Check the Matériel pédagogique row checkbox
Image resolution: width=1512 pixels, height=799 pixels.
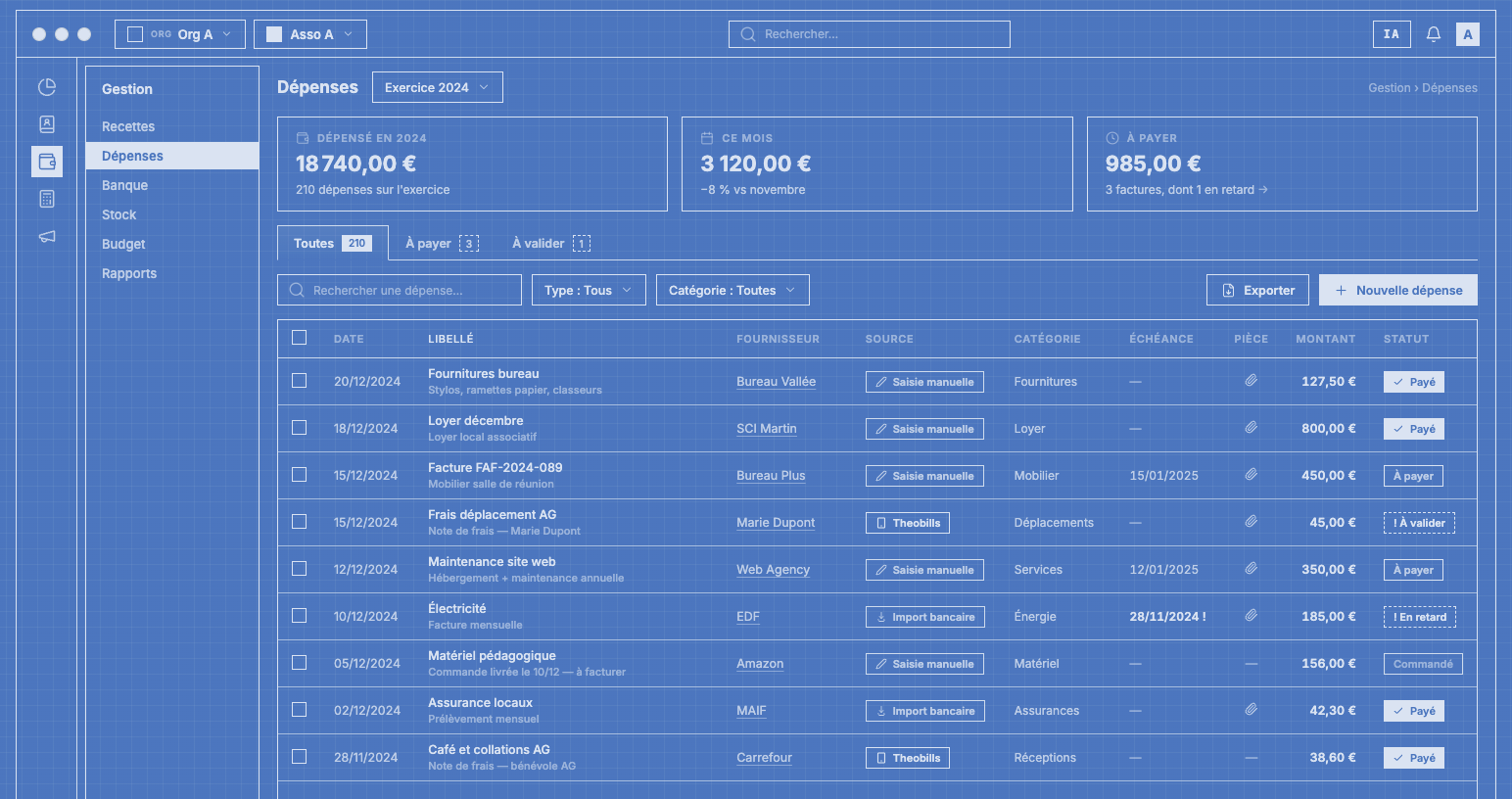pos(300,663)
